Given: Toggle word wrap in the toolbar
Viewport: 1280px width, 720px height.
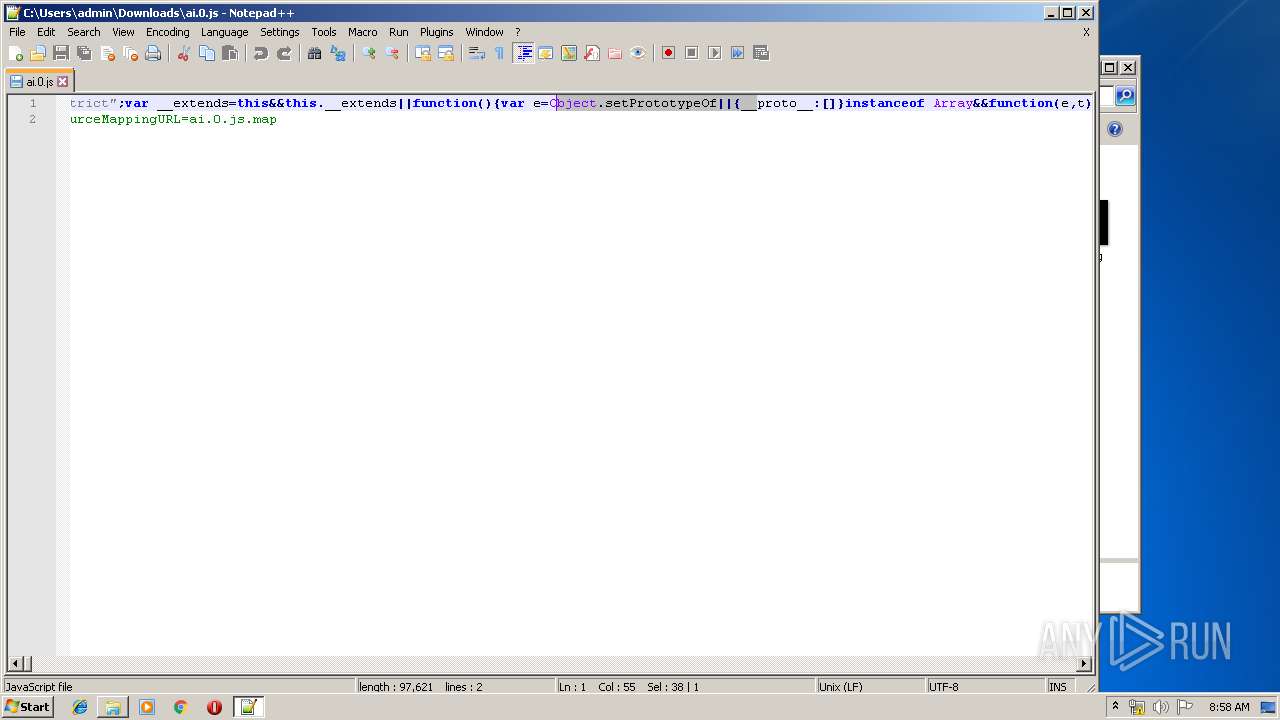Looking at the screenshot, I should tap(477, 53).
